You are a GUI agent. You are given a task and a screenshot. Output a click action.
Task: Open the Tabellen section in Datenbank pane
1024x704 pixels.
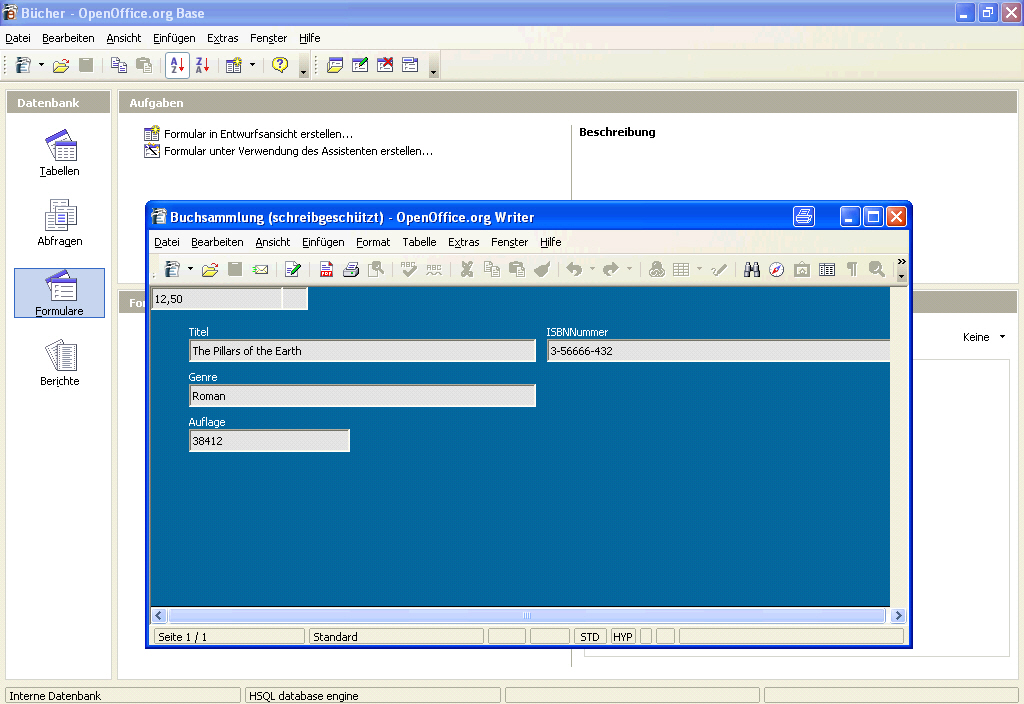click(x=59, y=153)
